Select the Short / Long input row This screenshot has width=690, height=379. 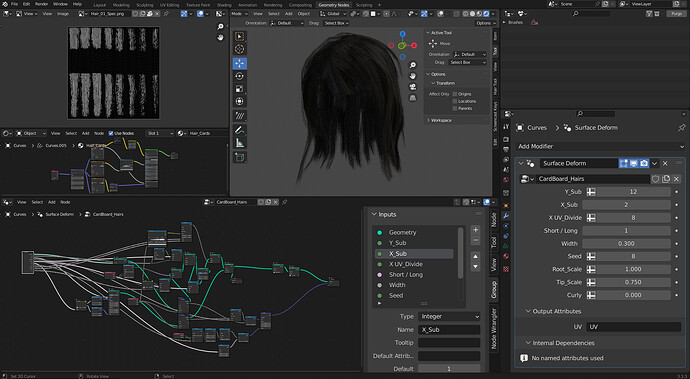[414, 275]
